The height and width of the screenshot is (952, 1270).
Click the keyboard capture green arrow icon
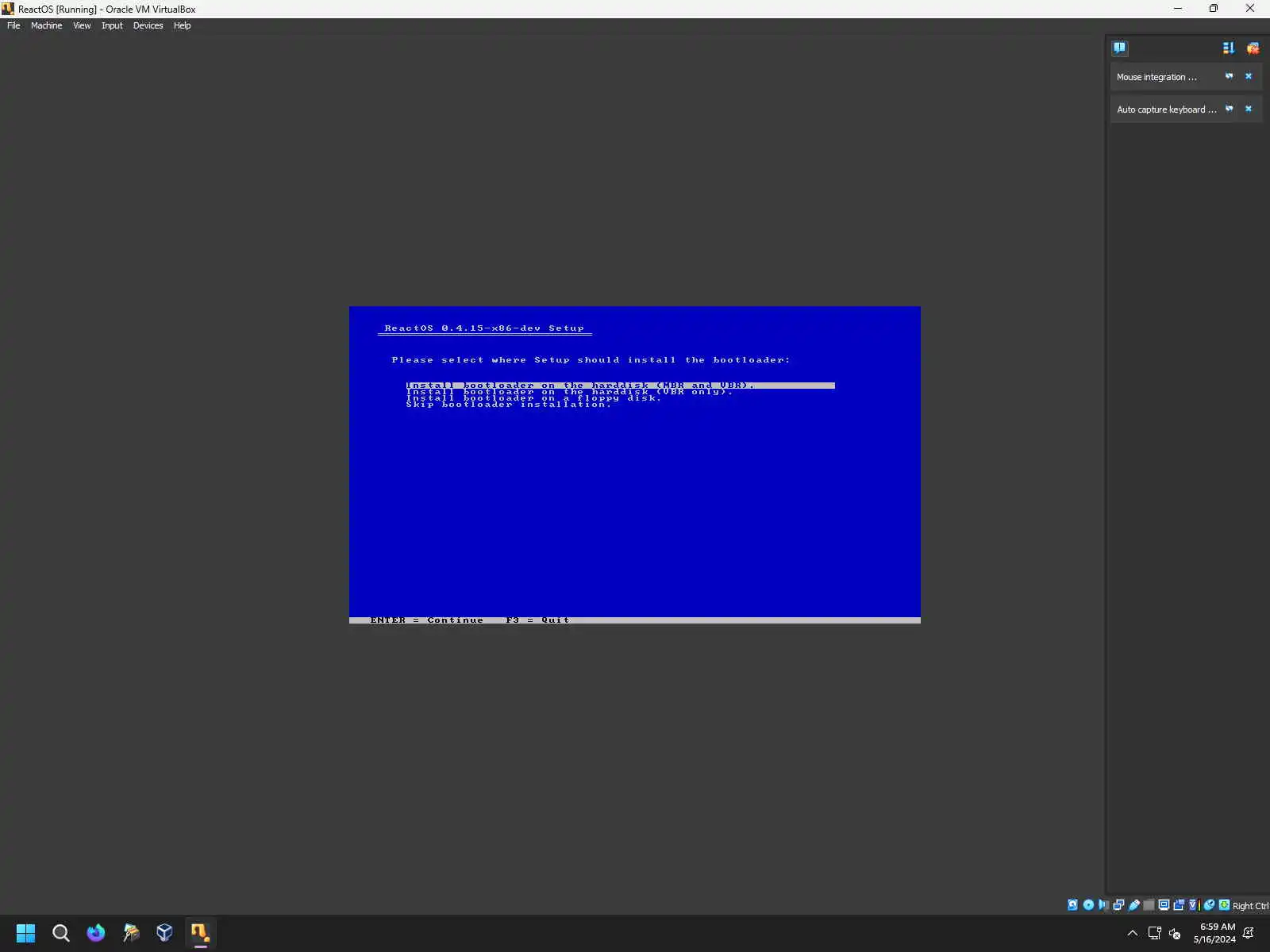click(x=1225, y=905)
